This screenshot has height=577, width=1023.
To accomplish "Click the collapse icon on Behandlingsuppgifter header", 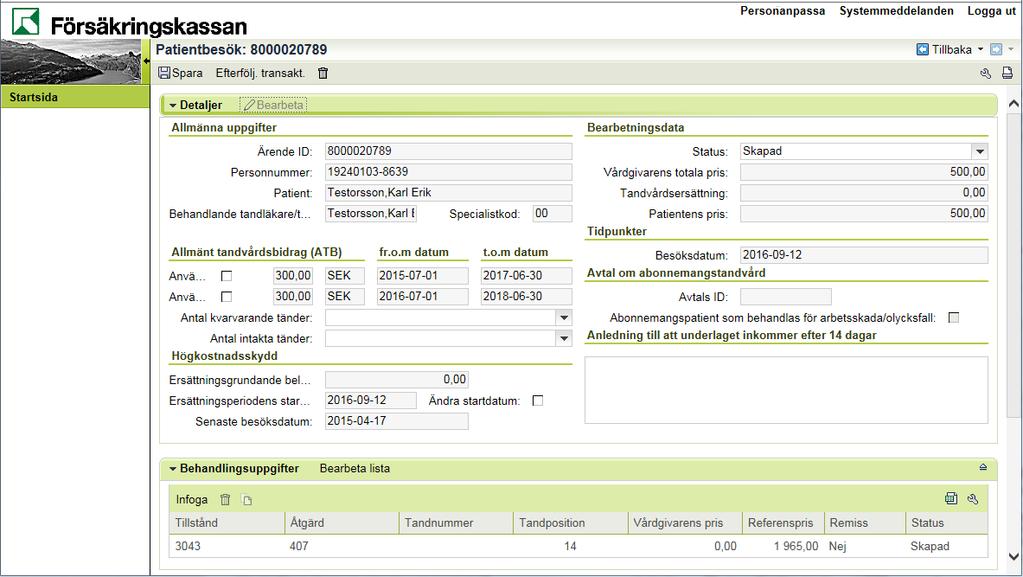I will tap(983, 467).
